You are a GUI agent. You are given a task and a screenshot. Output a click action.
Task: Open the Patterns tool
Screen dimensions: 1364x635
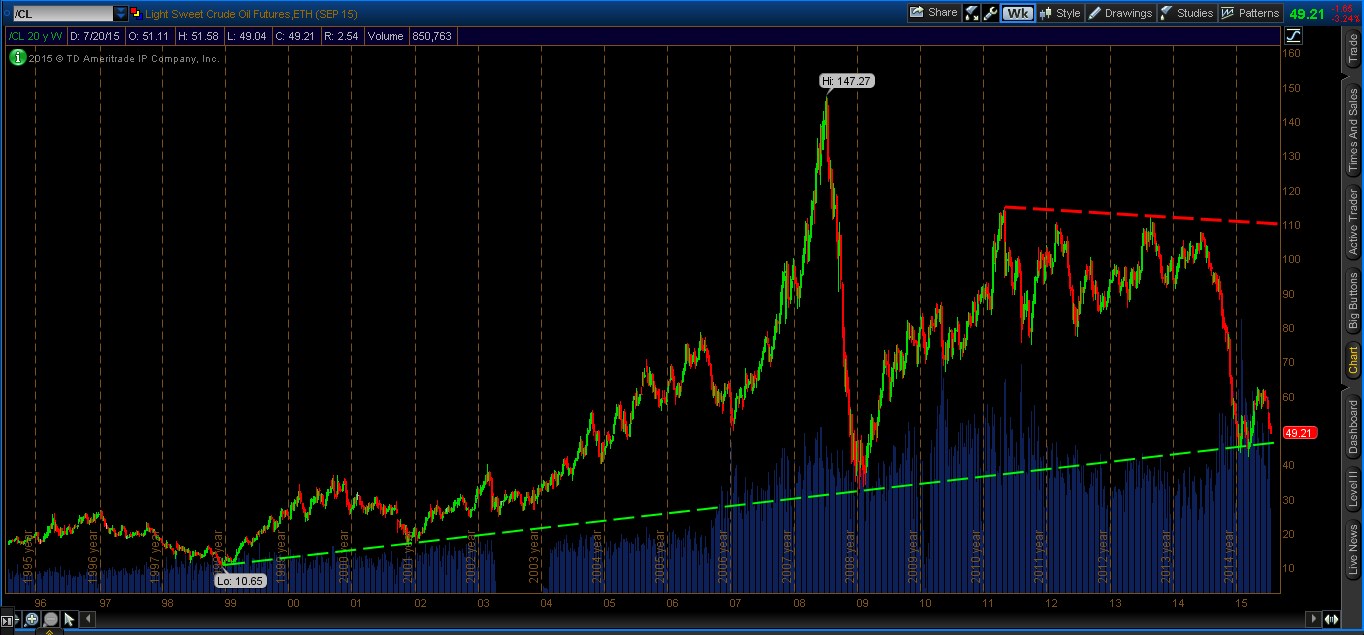(x=1252, y=12)
